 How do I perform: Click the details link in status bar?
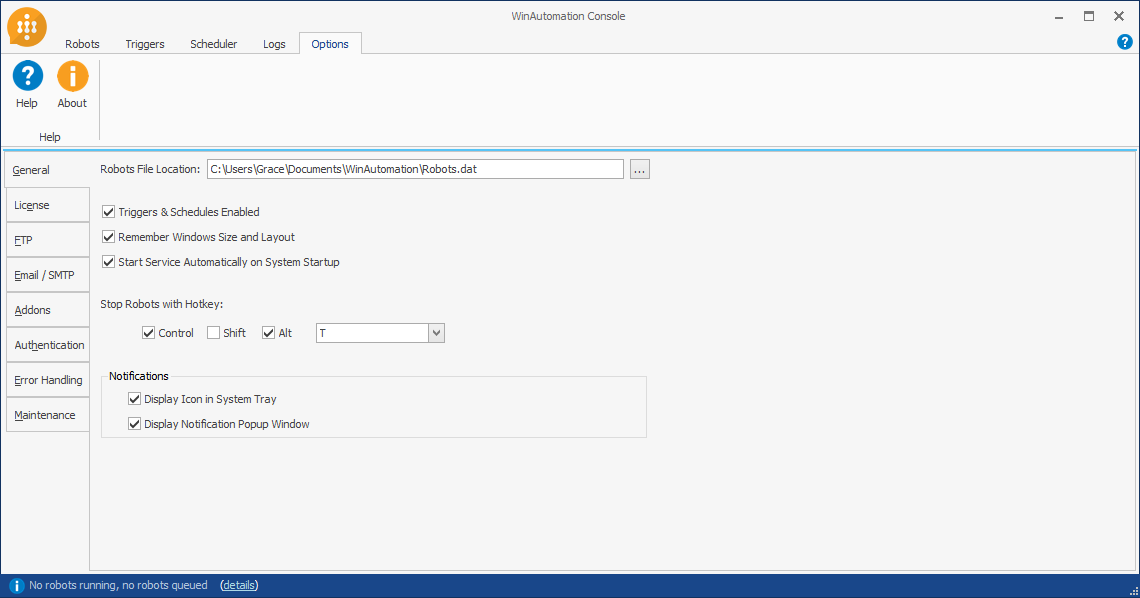239,585
